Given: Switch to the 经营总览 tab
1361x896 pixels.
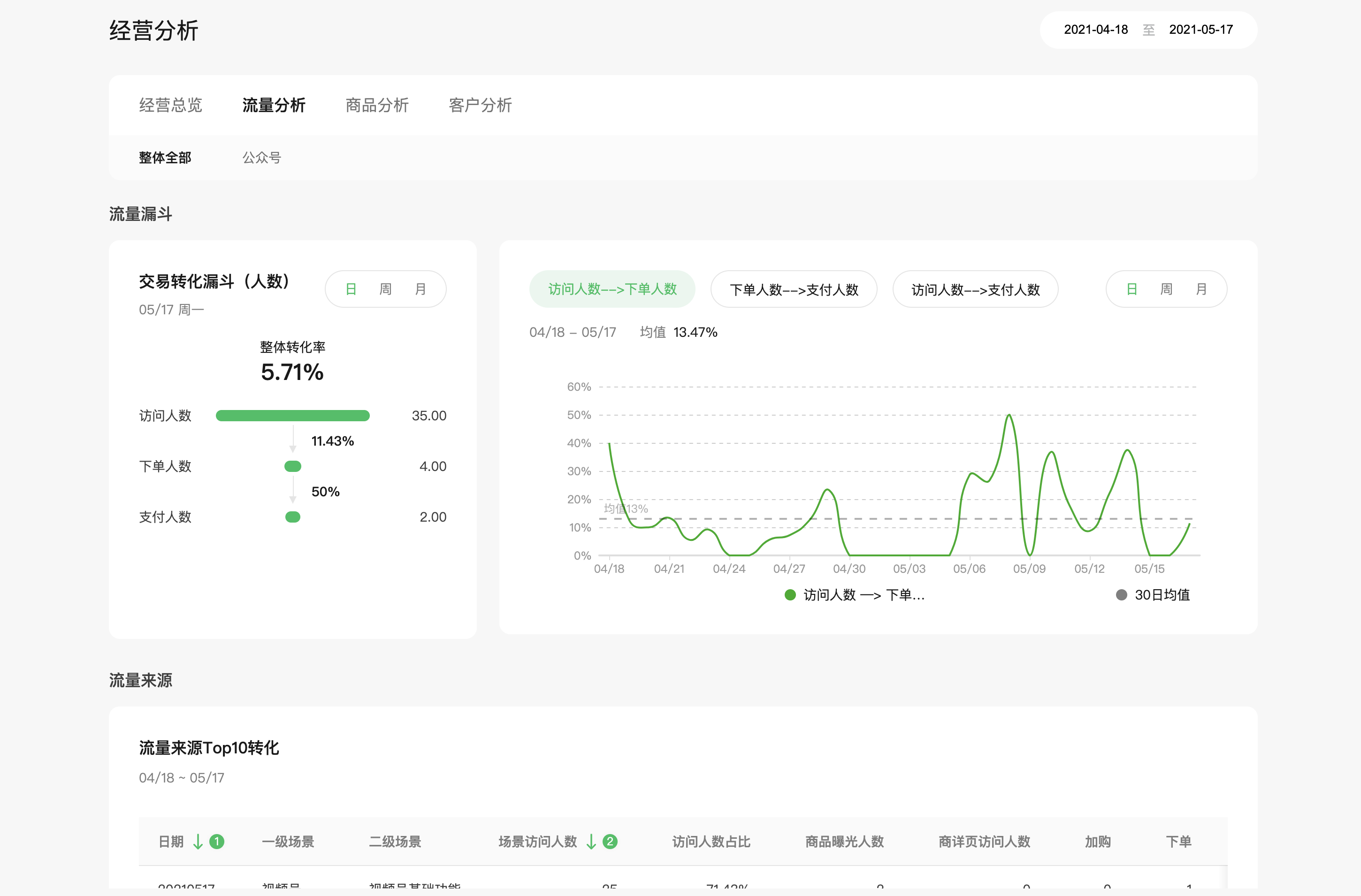Looking at the screenshot, I should pos(170,105).
